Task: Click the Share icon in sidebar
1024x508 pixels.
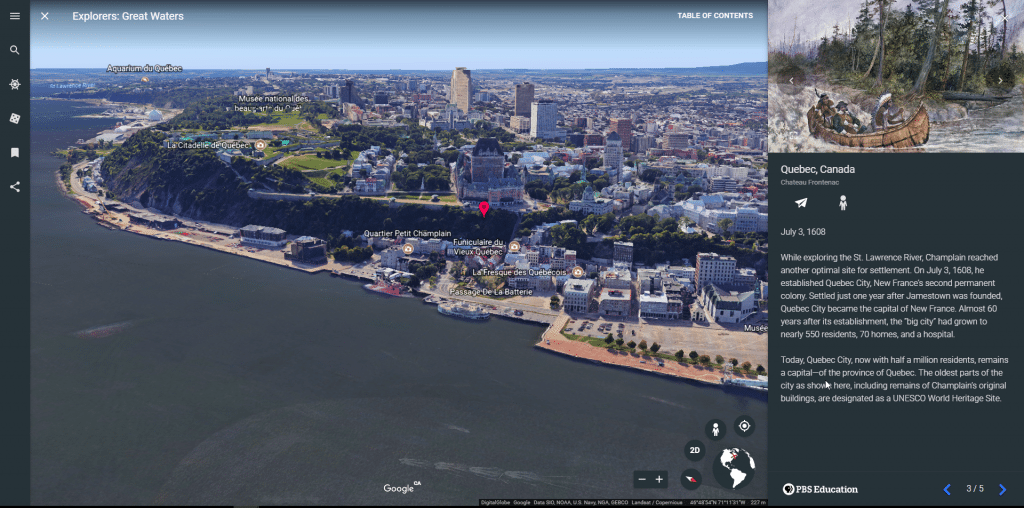Action: tap(14, 186)
